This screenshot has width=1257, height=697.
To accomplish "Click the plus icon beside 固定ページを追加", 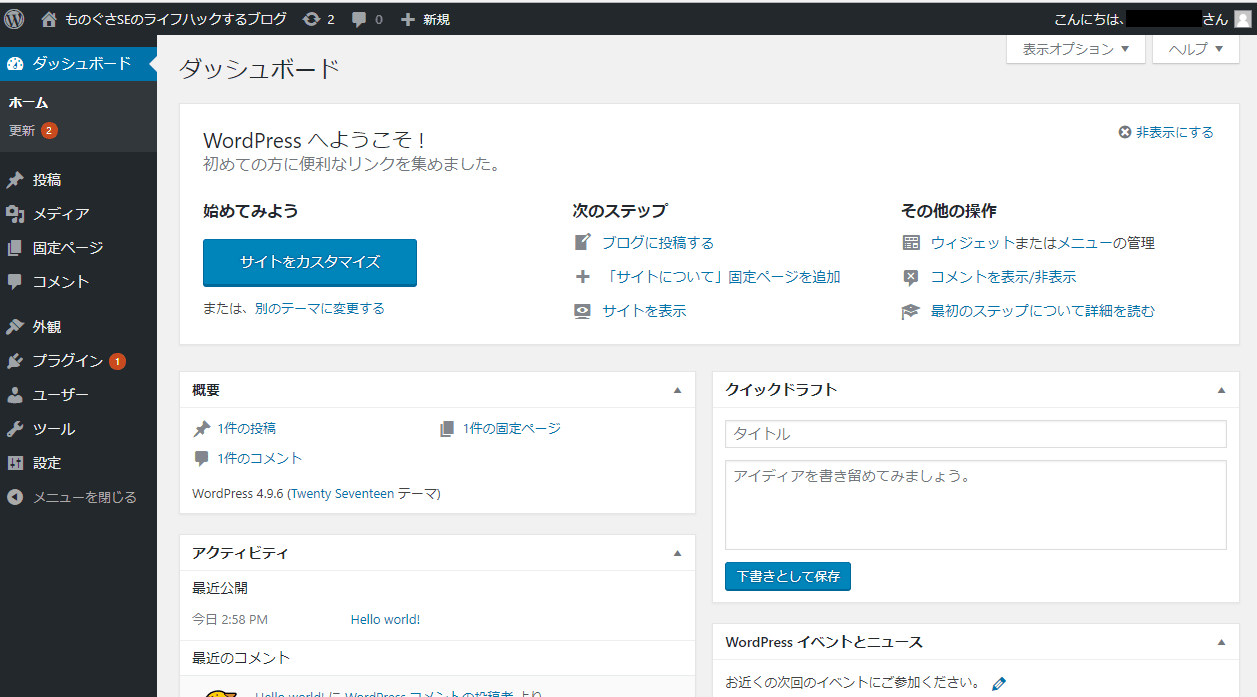I will 583,277.
